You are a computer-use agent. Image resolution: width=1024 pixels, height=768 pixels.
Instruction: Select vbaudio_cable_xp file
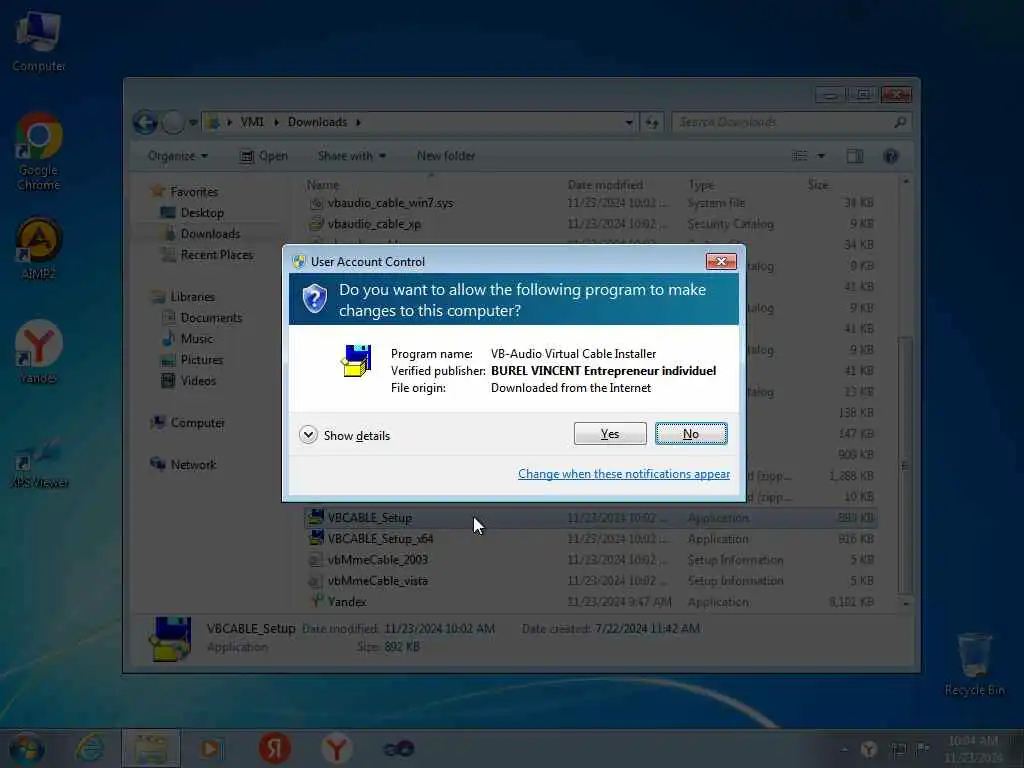(591, 224)
